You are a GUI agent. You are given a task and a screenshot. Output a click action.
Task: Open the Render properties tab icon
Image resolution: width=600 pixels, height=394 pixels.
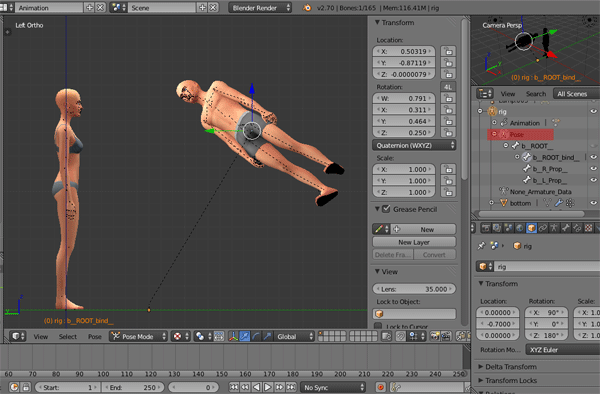click(486, 228)
